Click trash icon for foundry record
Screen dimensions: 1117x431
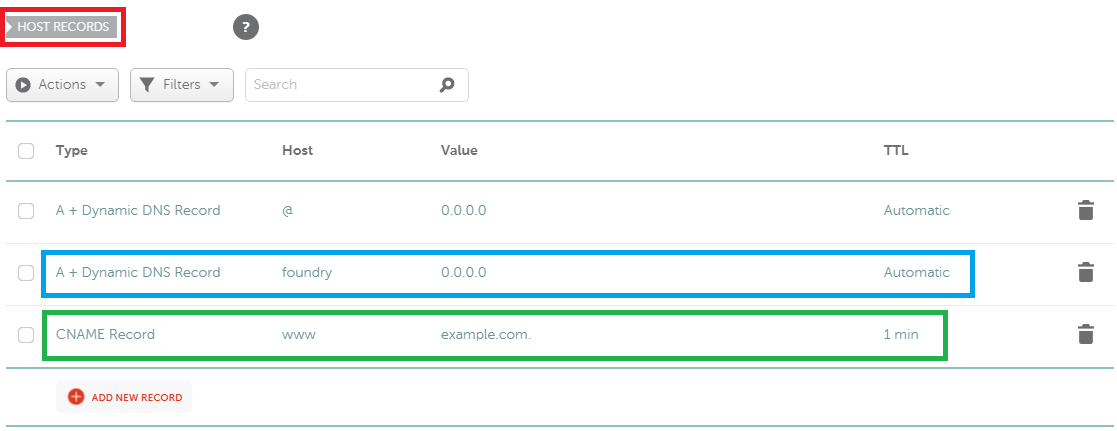point(1085,272)
